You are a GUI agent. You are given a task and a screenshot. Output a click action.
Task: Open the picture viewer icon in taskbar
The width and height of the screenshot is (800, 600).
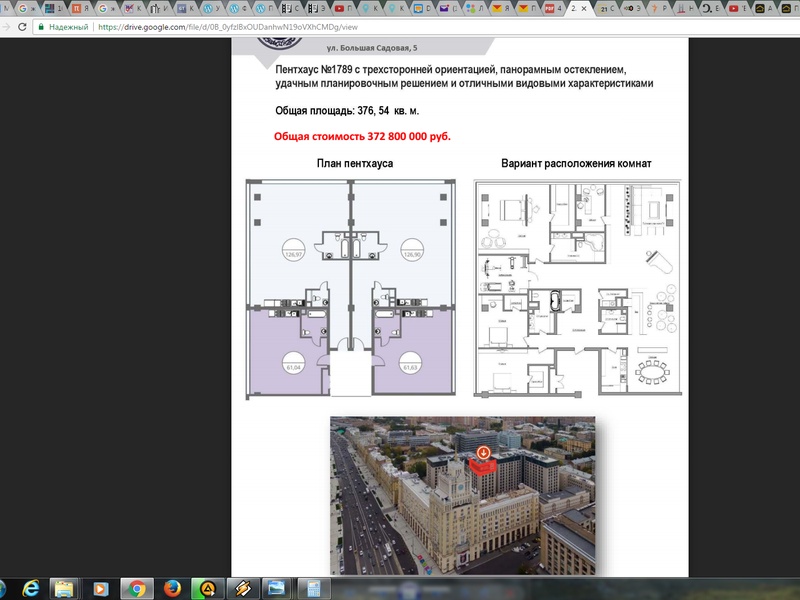(278, 587)
